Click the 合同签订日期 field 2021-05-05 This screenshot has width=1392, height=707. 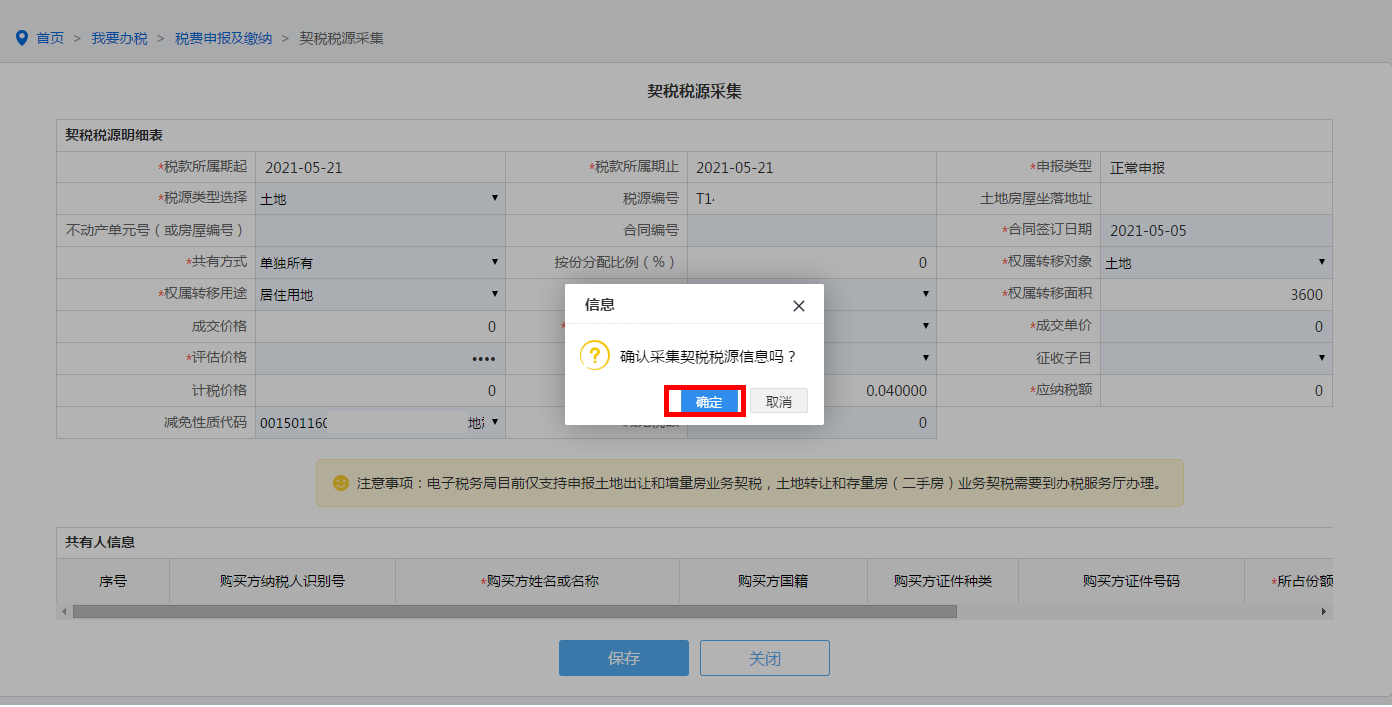coord(1216,230)
